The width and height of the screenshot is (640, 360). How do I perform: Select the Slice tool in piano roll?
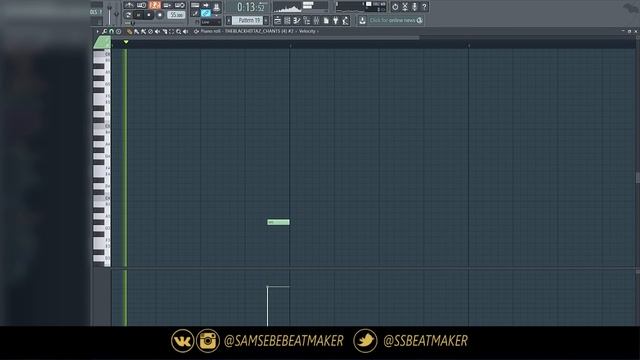click(x=164, y=31)
